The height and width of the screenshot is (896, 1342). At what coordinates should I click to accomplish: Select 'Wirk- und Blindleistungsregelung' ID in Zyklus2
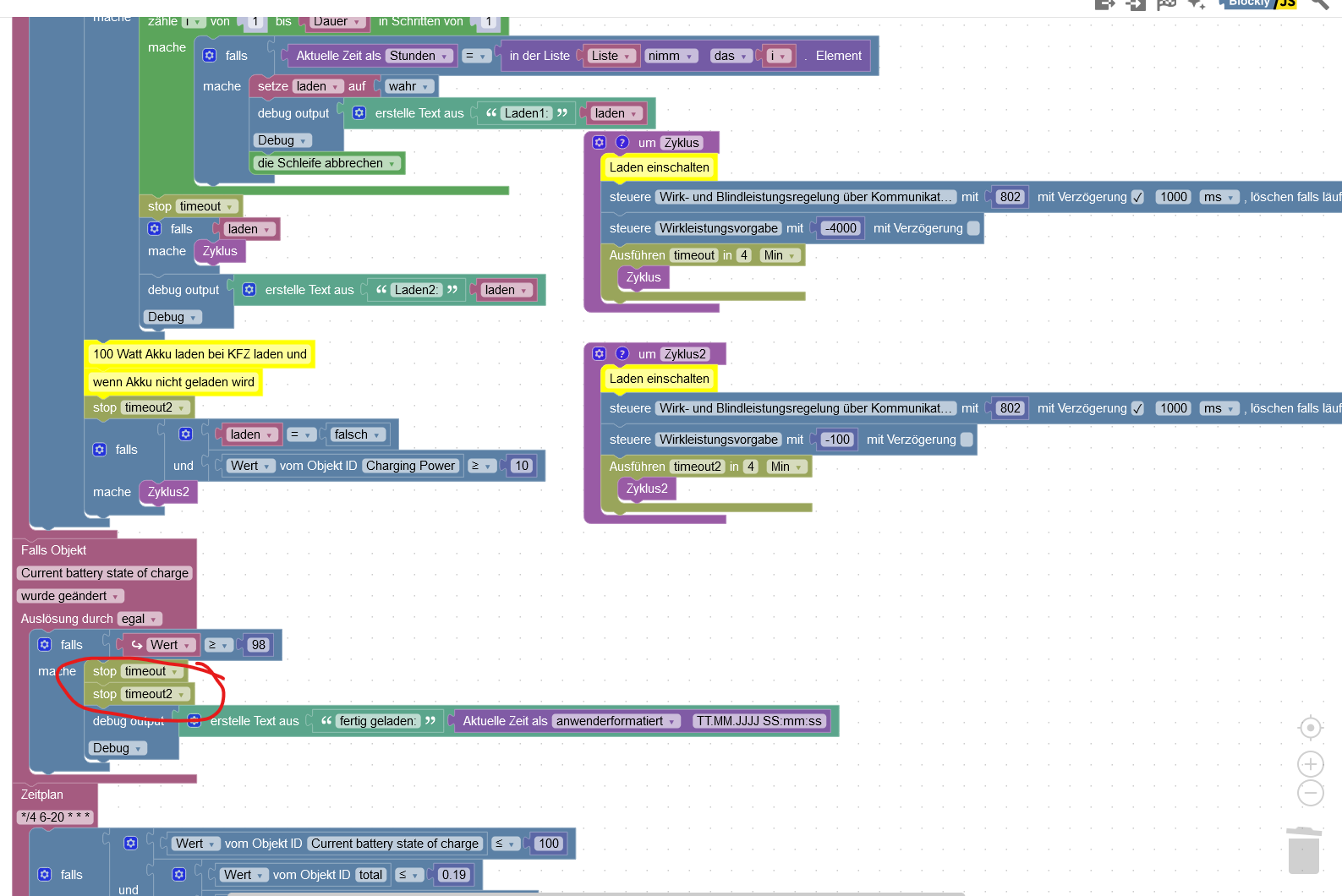pyautogui.click(x=807, y=408)
